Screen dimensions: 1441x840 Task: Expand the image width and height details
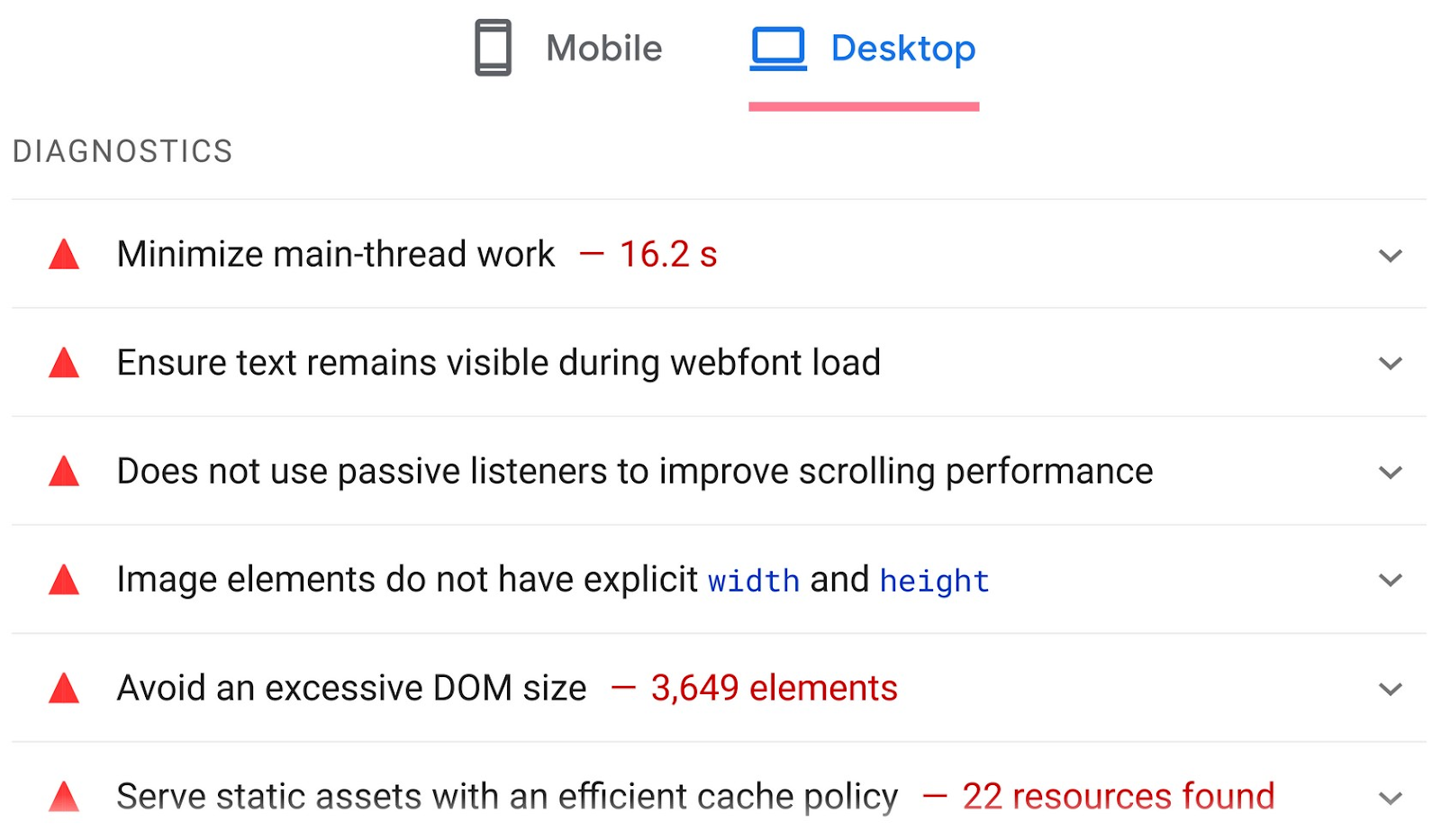pos(1389,581)
